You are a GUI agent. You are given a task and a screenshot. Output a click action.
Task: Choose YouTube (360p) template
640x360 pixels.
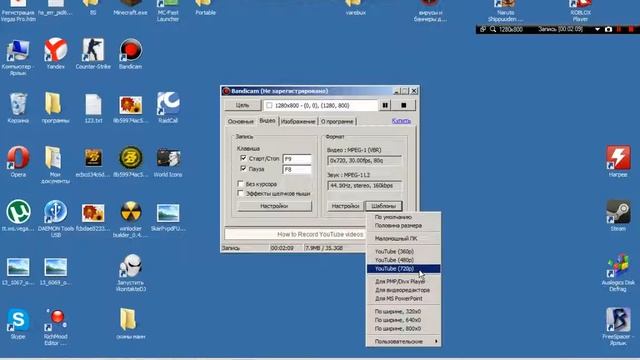403,251
